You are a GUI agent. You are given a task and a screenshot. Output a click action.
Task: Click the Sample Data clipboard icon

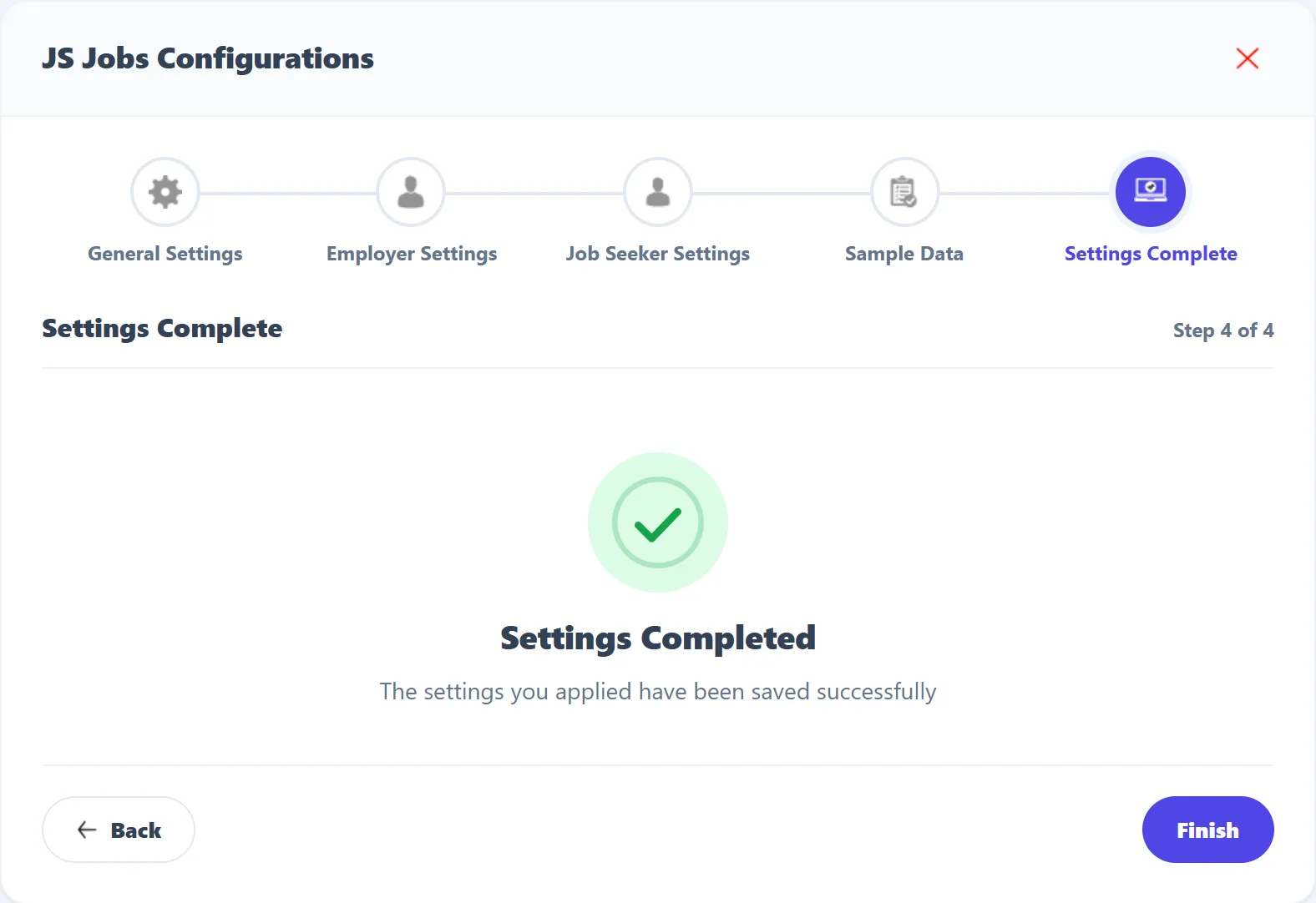pos(904,192)
